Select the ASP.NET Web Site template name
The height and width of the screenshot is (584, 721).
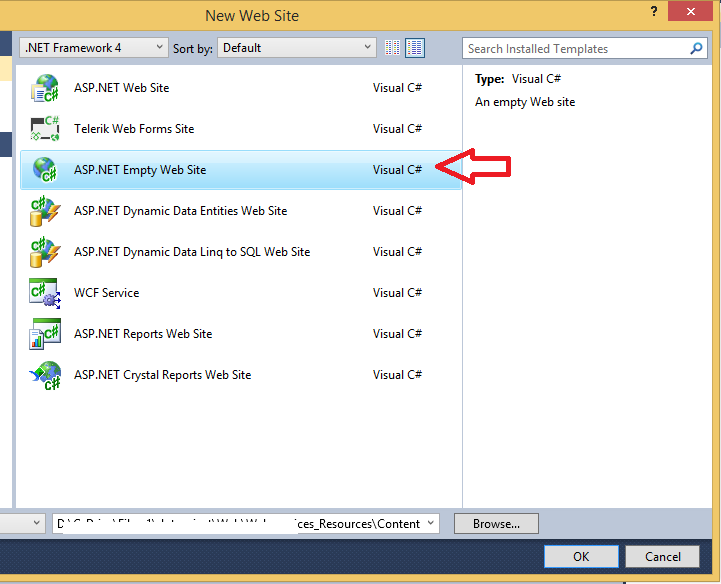point(122,88)
